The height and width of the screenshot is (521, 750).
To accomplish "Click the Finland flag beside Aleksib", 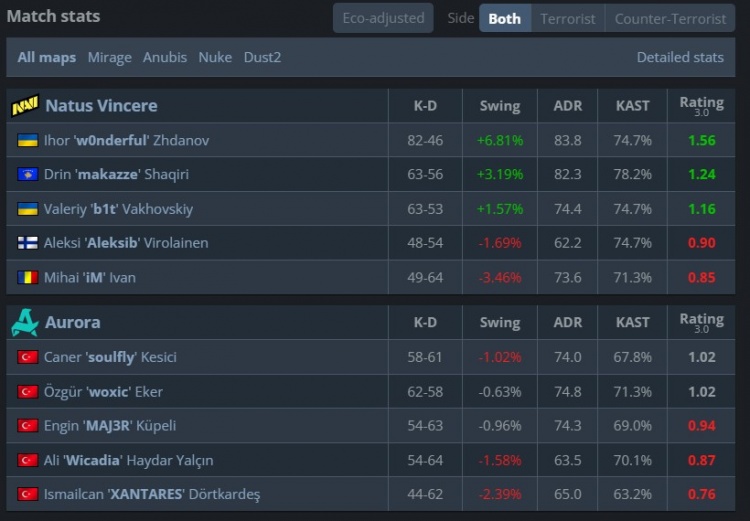I will 27,243.
